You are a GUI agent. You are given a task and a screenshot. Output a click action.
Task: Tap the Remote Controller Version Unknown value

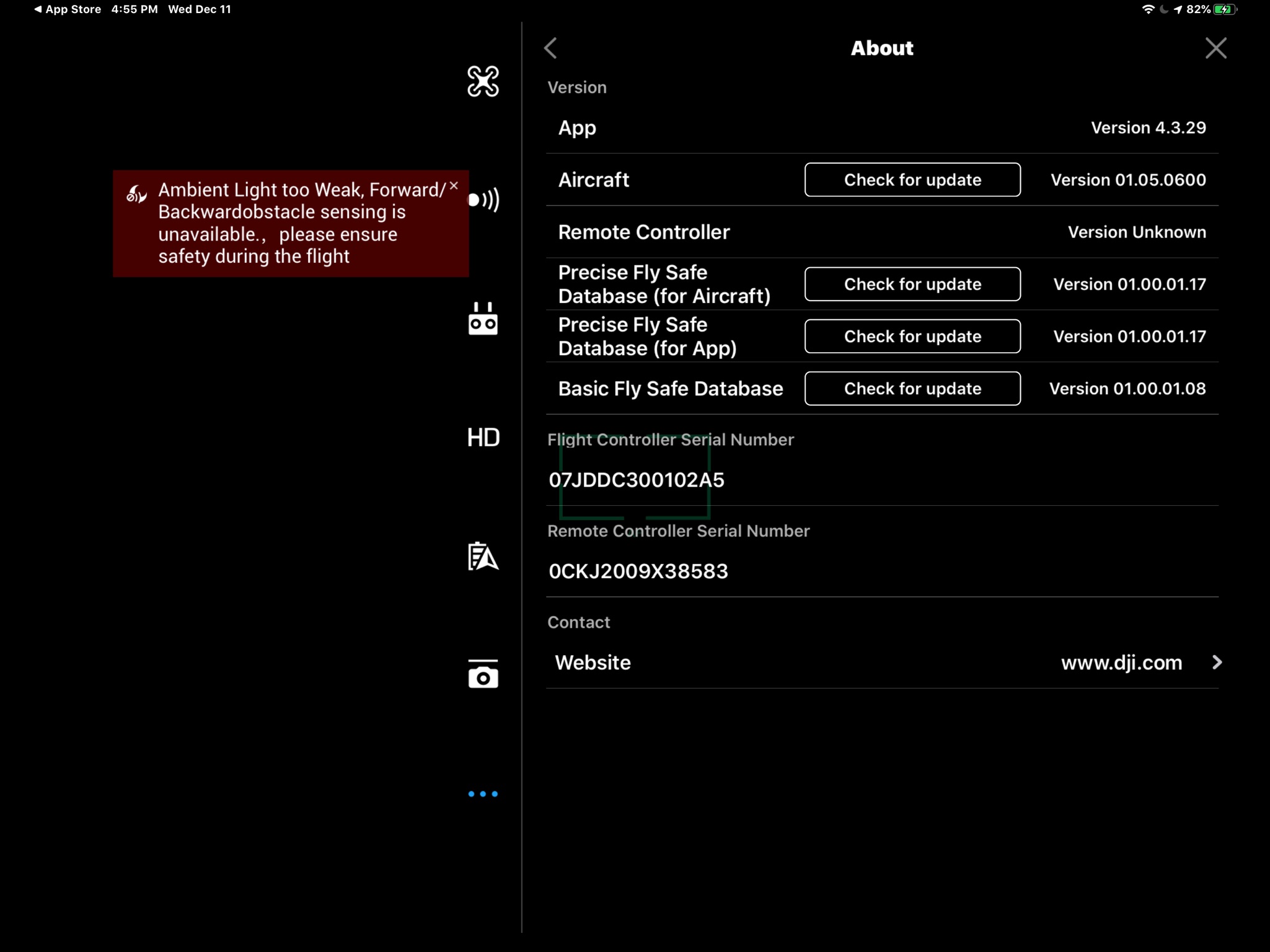(x=1137, y=232)
